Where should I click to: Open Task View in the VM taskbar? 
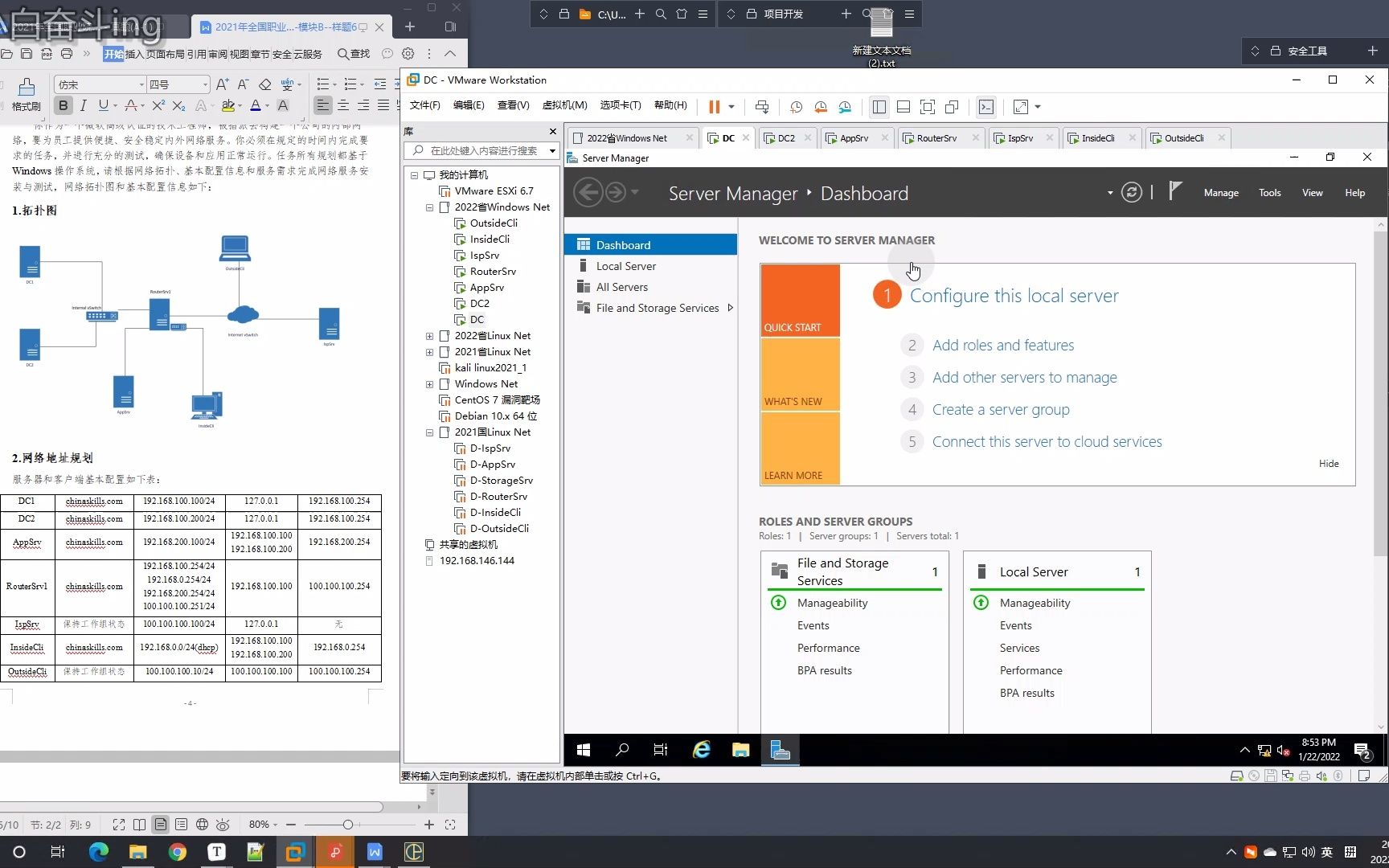pyautogui.click(x=661, y=750)
